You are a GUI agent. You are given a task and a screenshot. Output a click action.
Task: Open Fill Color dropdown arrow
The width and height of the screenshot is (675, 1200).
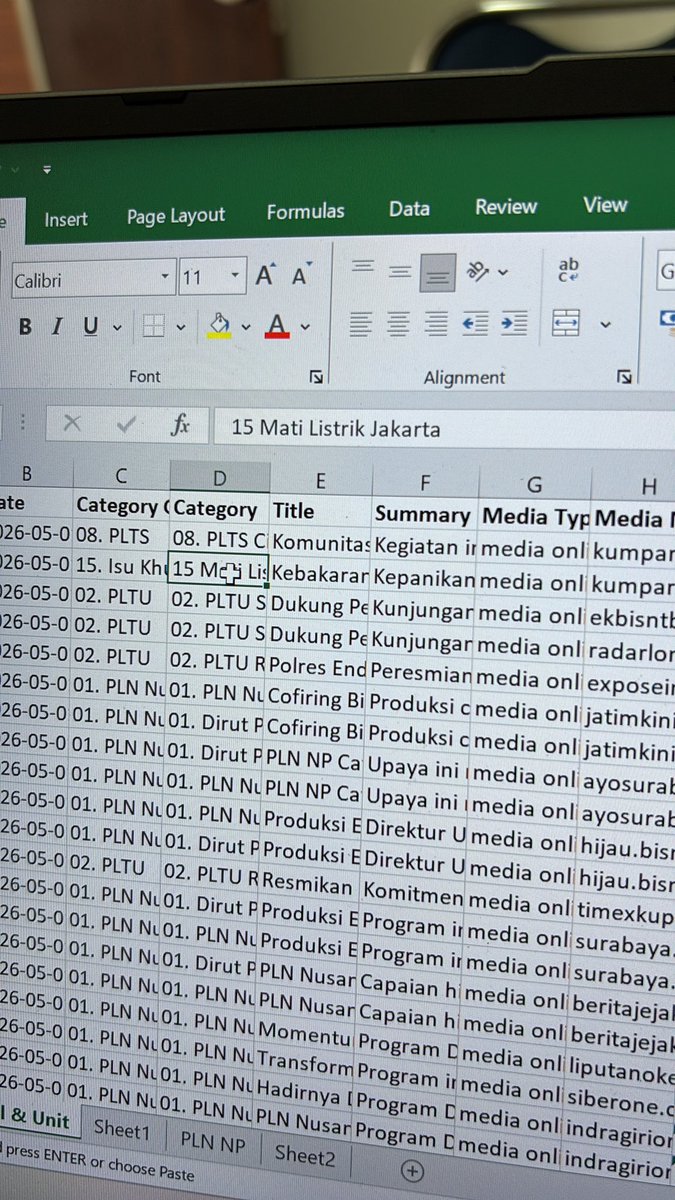pos(245,327)
